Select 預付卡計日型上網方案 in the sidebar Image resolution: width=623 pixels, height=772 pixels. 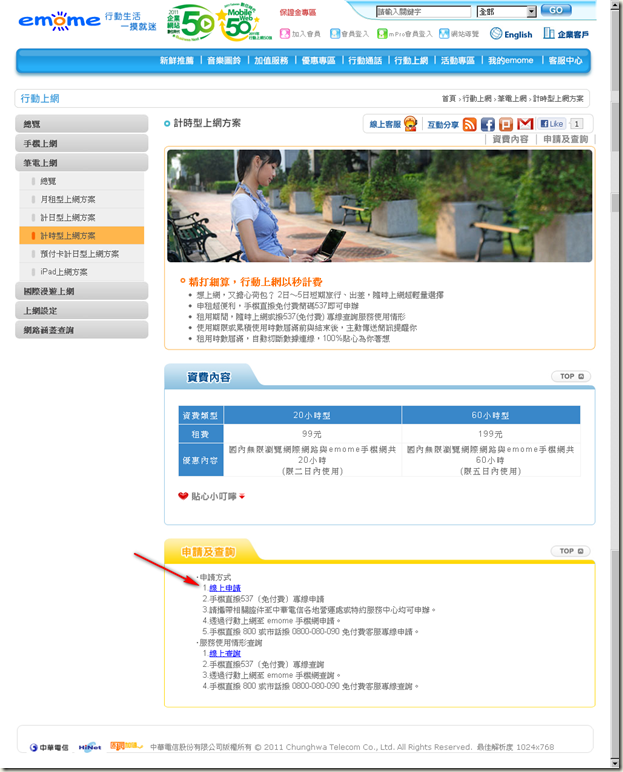82,254
